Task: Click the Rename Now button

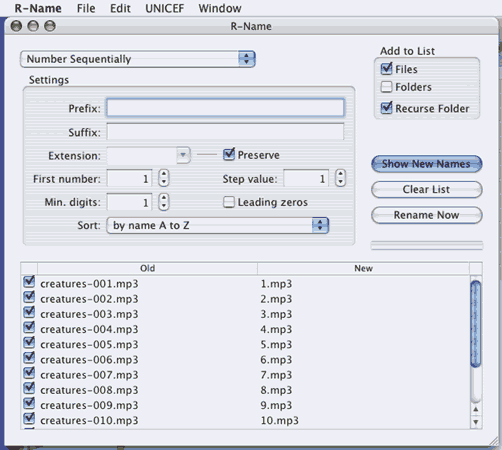Action: click(x=427, y=215)
